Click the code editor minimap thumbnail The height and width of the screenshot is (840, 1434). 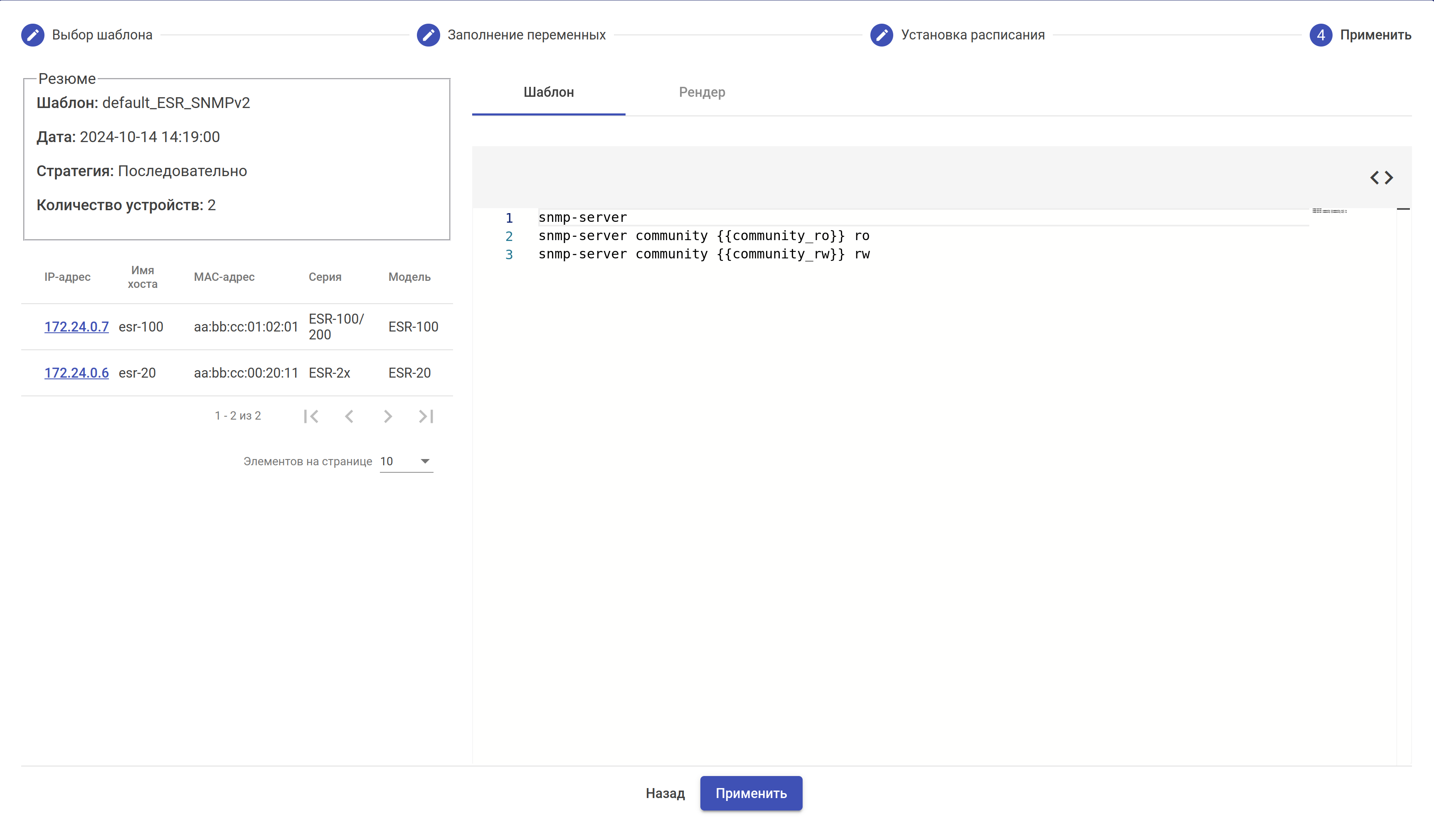pos(1329,211)
